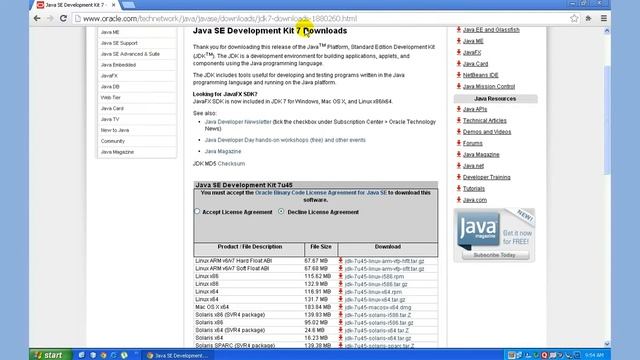Click the 183.84 MB file size cell

click(321, 307)
